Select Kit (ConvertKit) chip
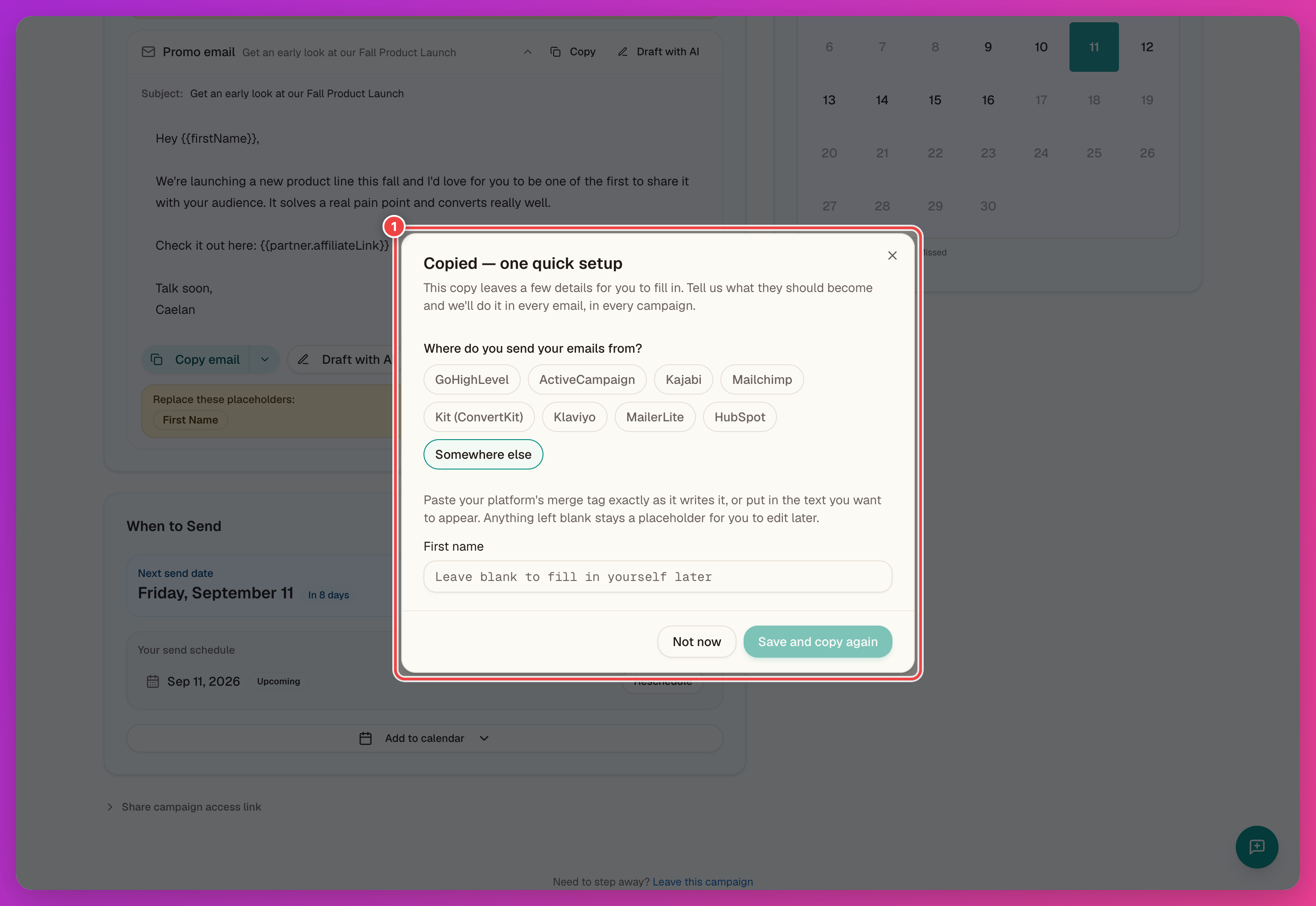The image size is (1316, 906). coord(479,417)
